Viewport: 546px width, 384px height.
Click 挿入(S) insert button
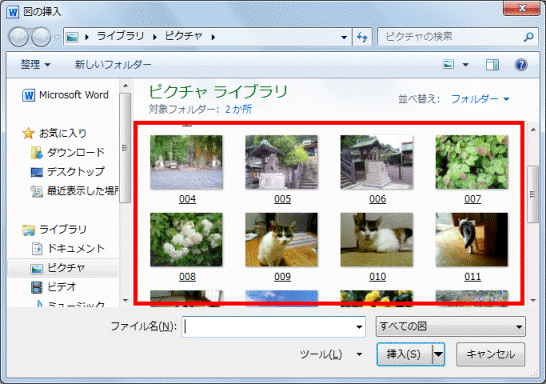coord(404,354)
